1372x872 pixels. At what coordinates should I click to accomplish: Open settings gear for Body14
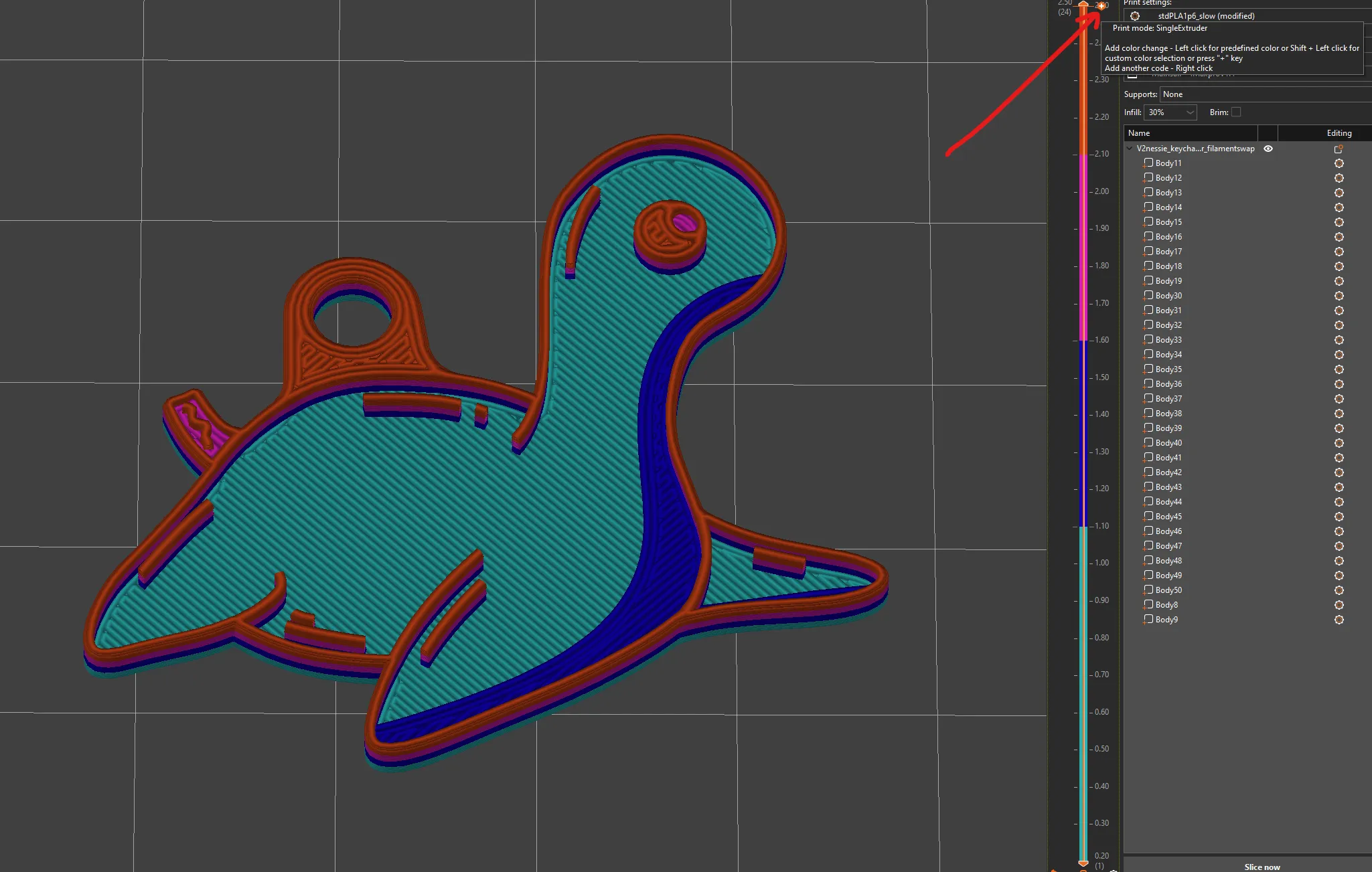click(1339, 207)
